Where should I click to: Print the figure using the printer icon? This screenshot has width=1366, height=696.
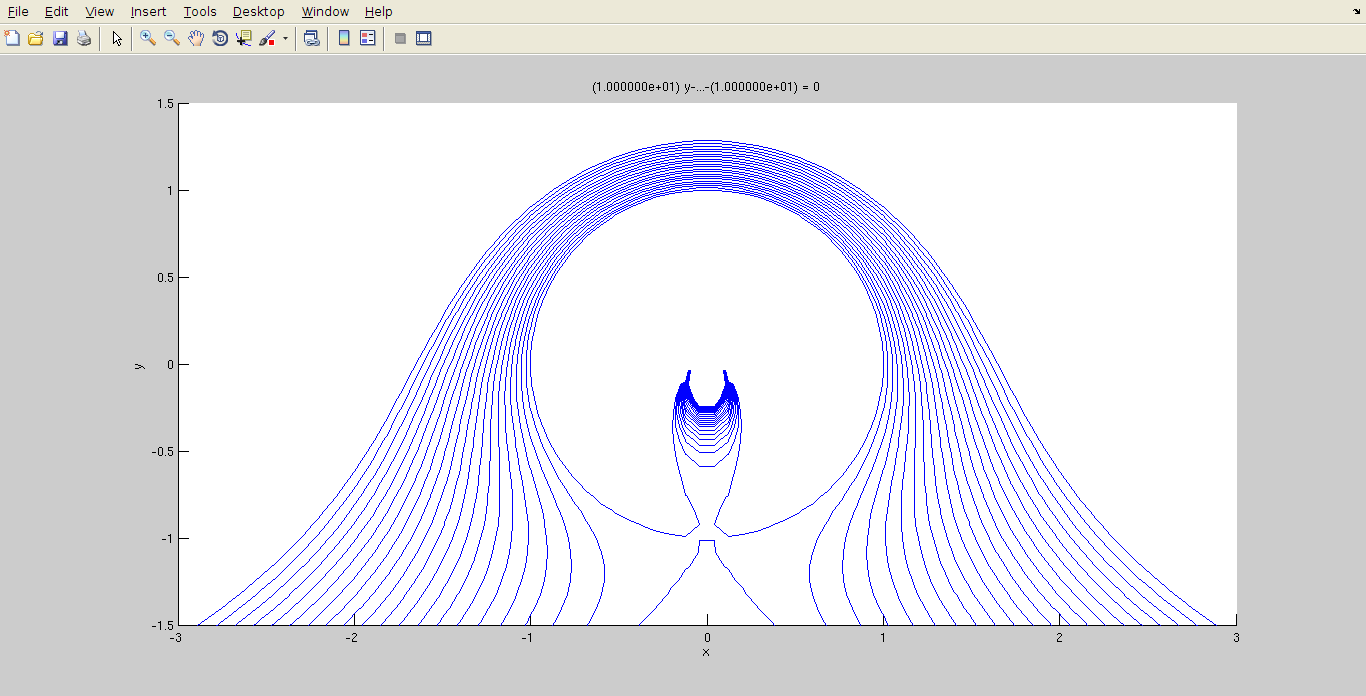[x=84, y=39]
